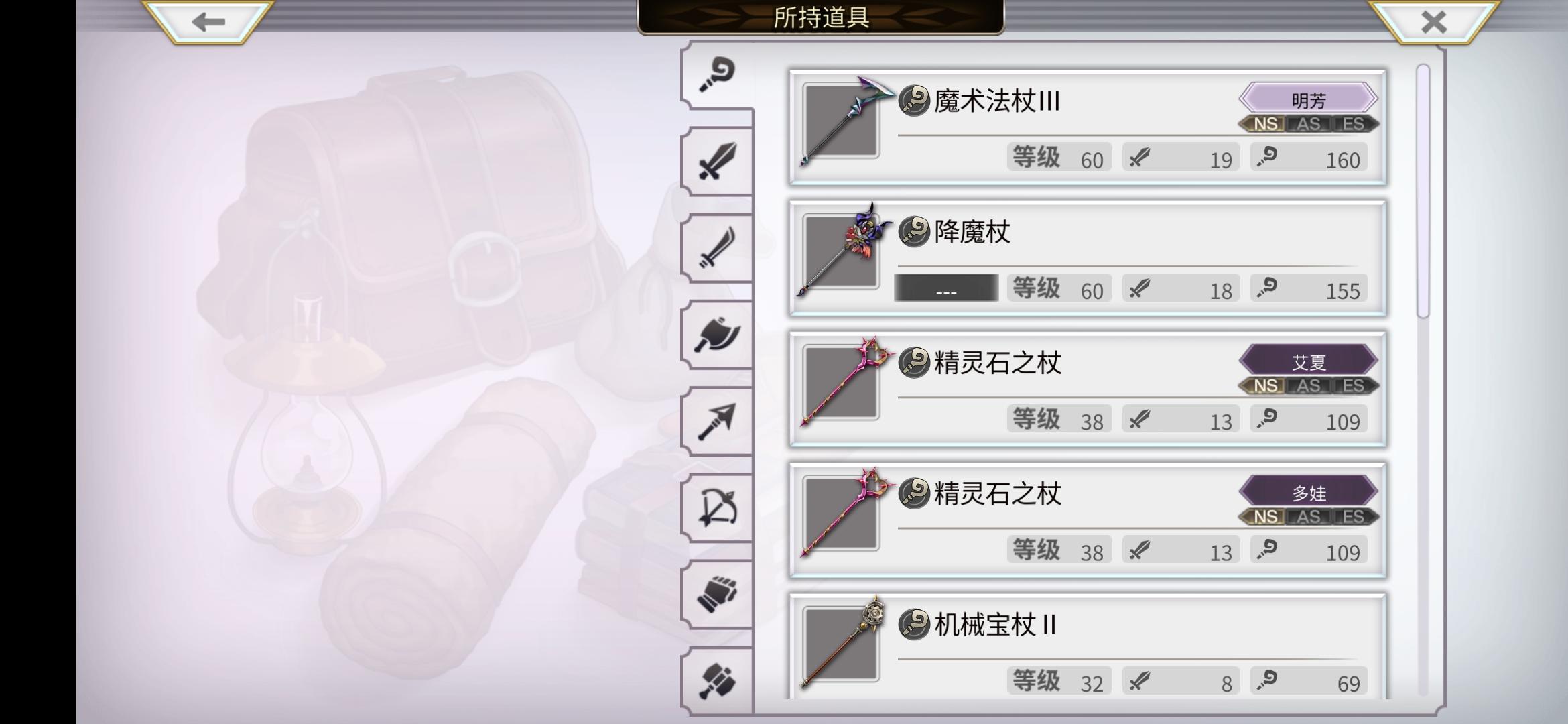Switch to the katana category tab
The width and height of the screenshot is (1568, 724).
click(x=717, y=248)
